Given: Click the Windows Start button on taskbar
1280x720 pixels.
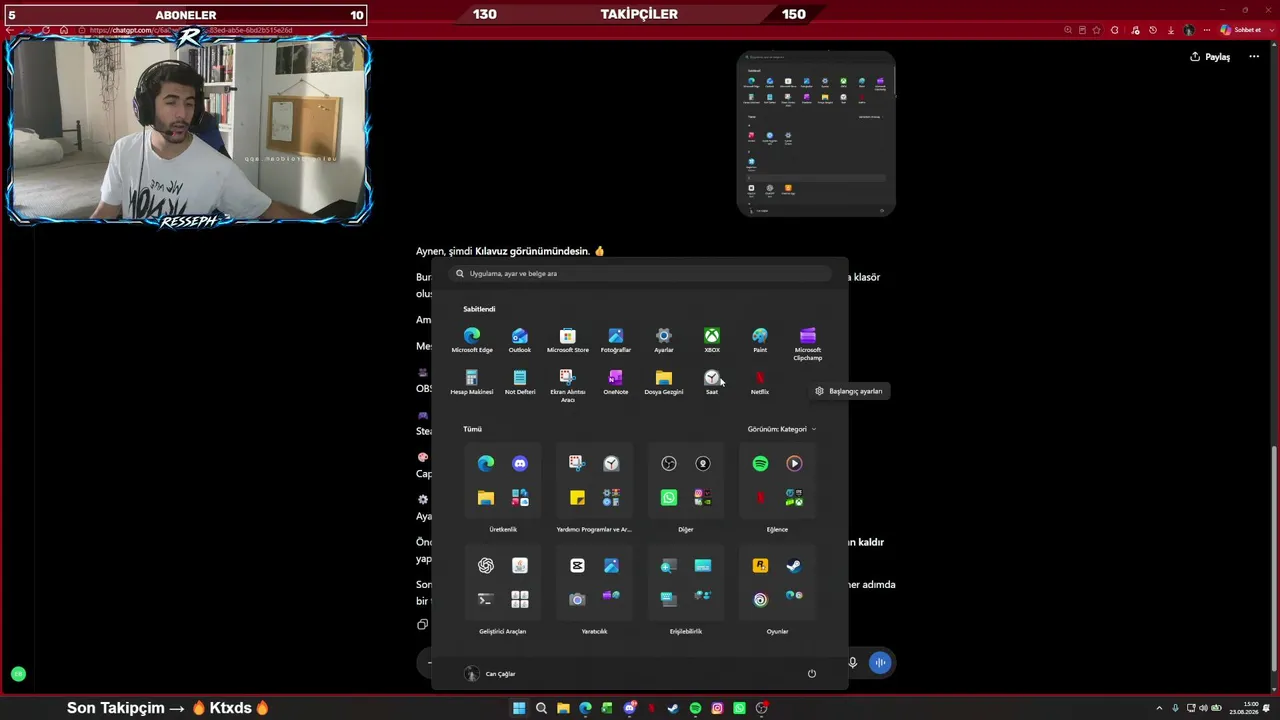Looking at the screenshot, I should pos(519,708).
